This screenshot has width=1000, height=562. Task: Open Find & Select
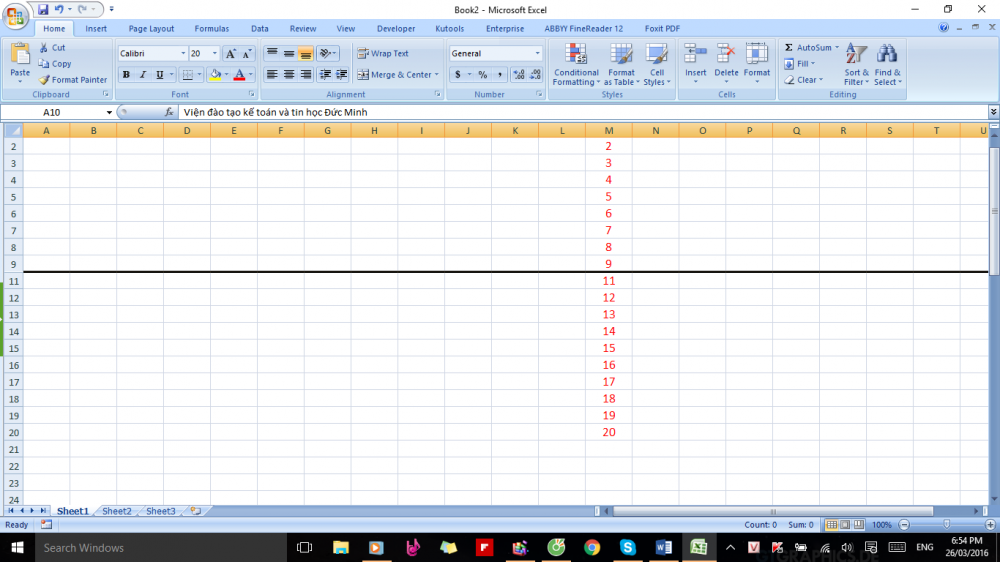(887, 64)
